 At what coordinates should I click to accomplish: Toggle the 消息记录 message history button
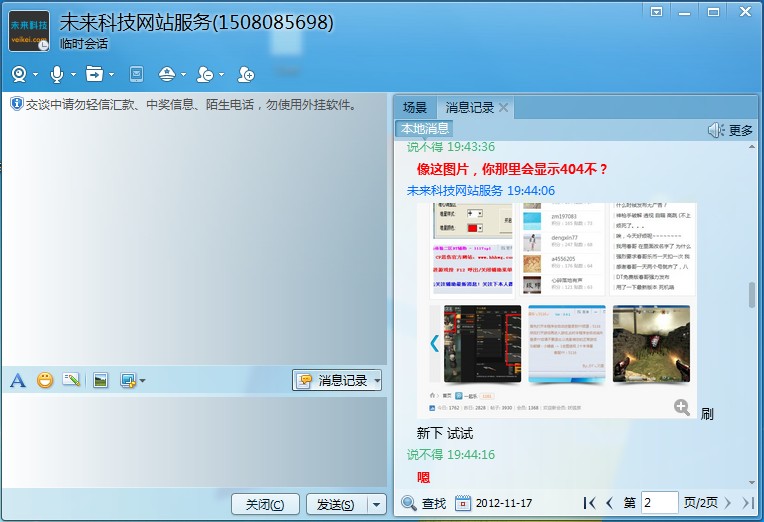(x=332, y=380)
